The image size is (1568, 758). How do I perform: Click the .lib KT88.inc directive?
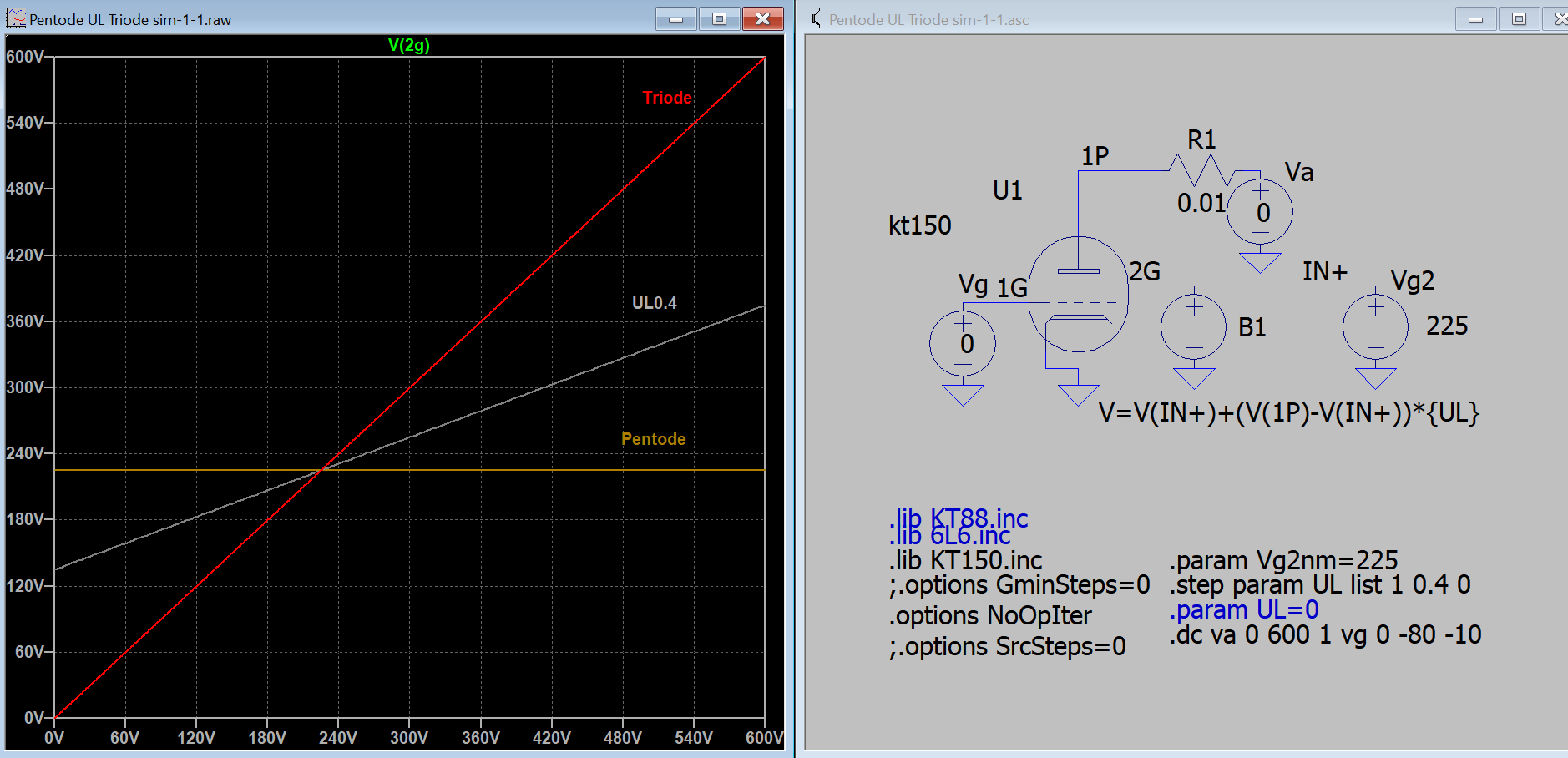click(x=959, y=518)
